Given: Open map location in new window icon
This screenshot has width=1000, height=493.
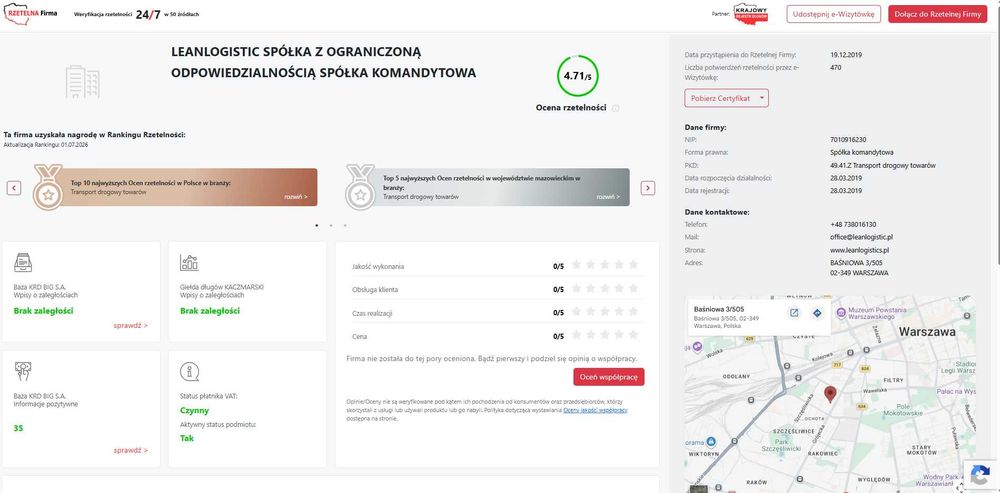Looking at the screenshot, I should tap(794, 313).
